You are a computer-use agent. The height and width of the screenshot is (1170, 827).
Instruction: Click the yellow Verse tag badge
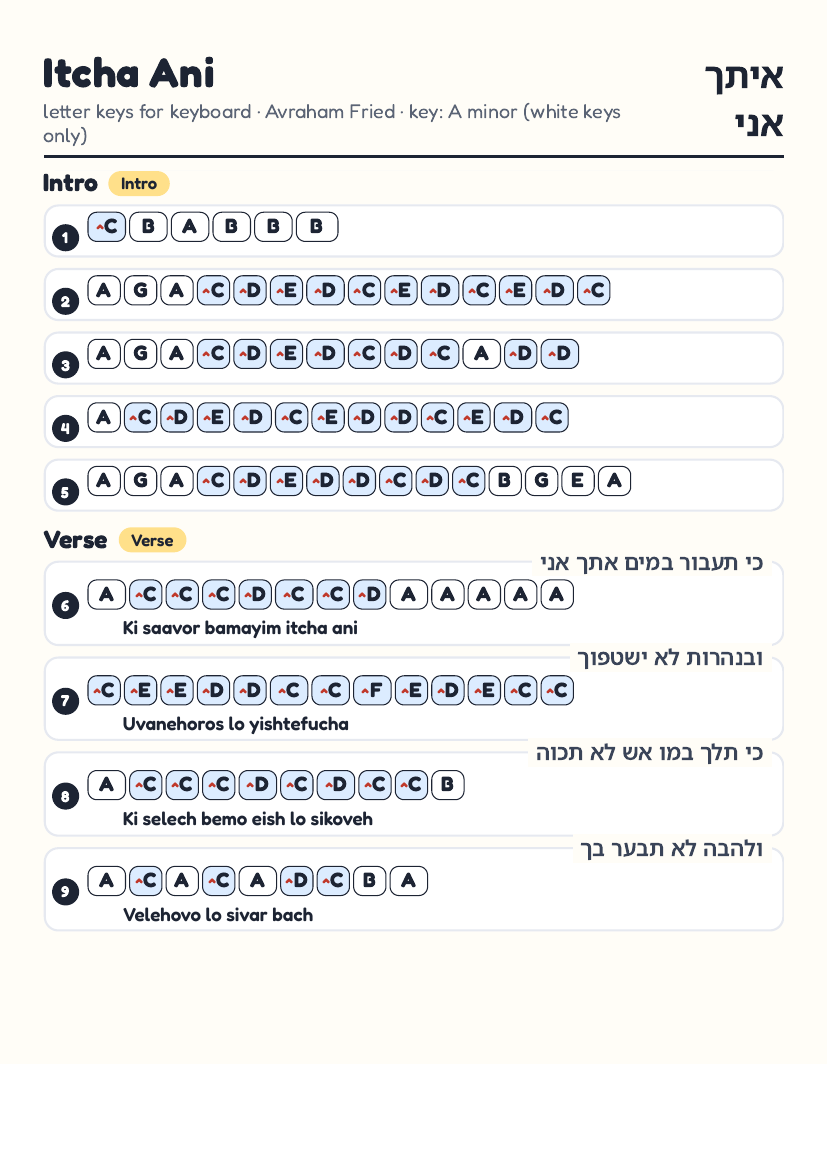152,540
